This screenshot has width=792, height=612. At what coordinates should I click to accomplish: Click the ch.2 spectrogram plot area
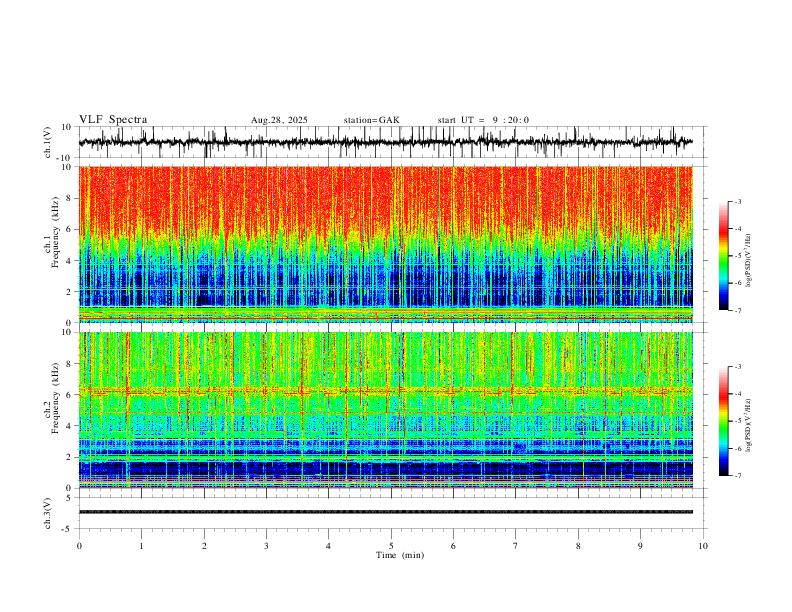[385, 410]
